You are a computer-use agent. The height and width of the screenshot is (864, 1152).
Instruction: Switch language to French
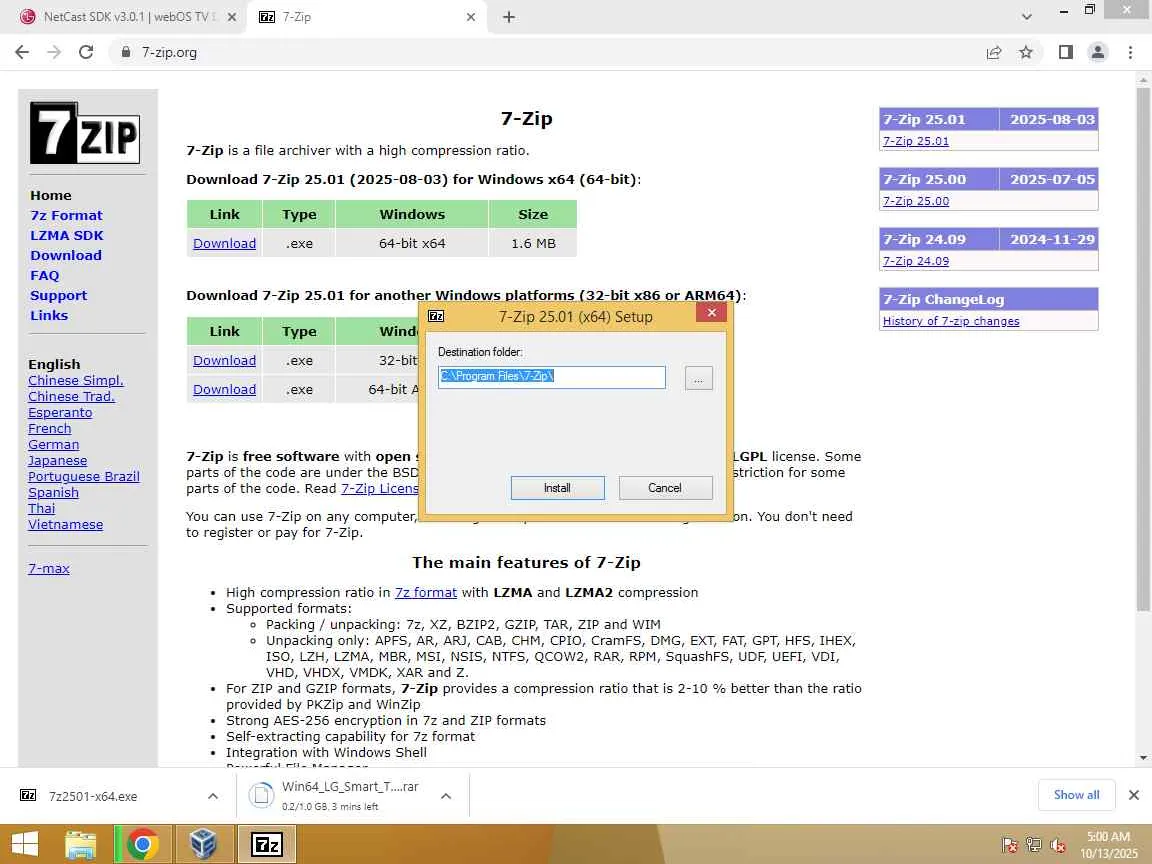point(49,428)
